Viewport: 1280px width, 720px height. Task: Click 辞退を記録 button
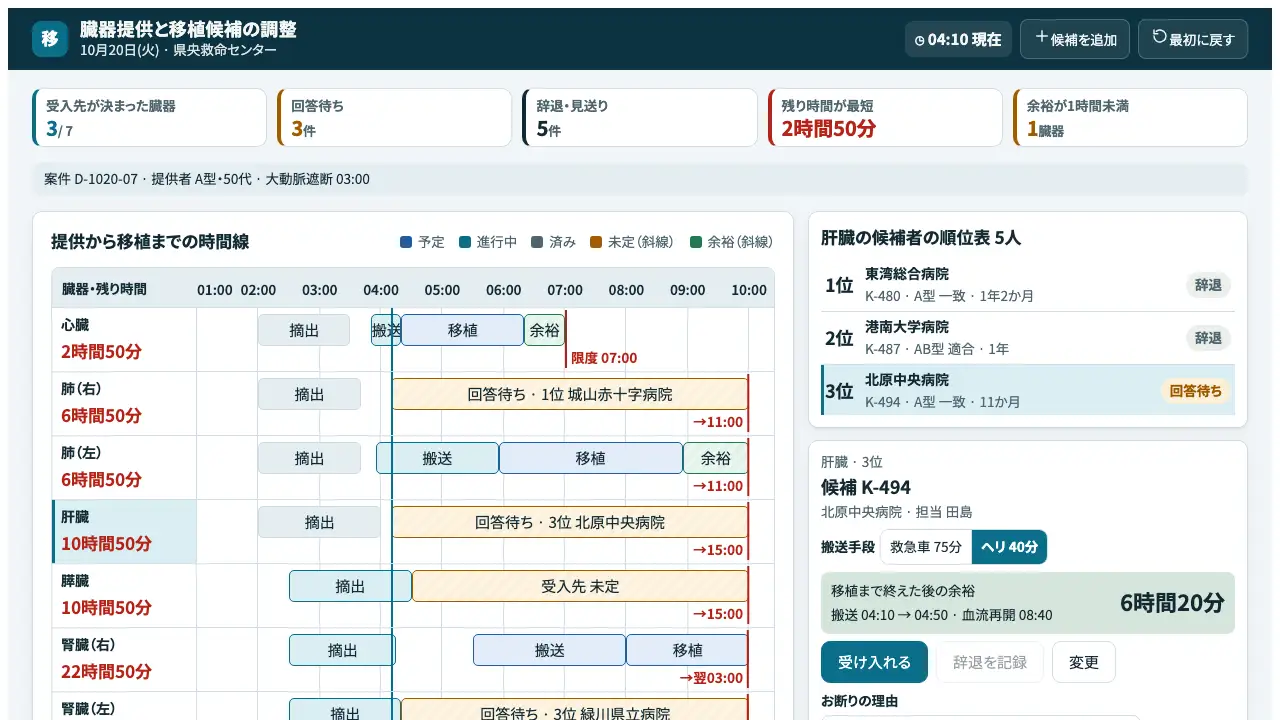[x=990, y=662]
